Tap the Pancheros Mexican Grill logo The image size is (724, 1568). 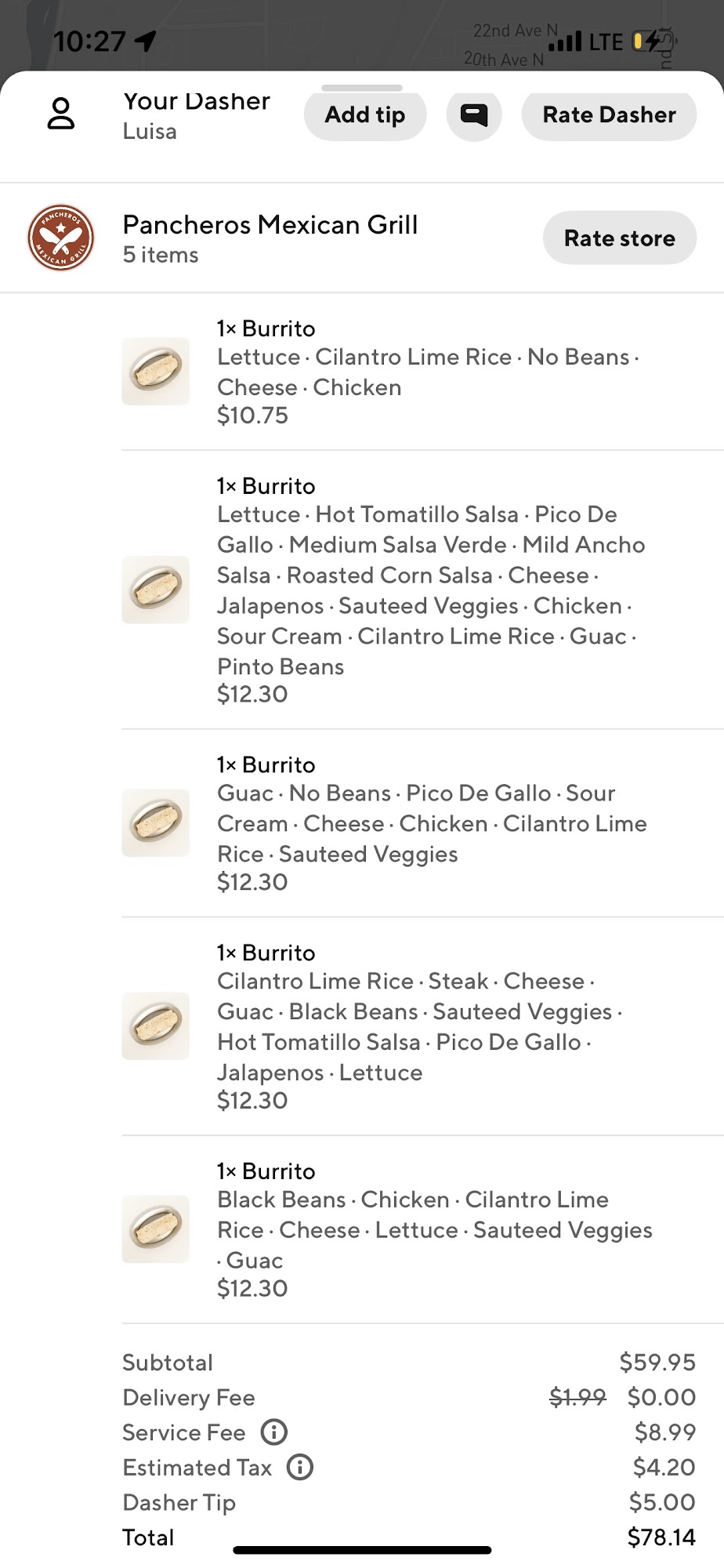pyautogui.click(x=61, y=238)
